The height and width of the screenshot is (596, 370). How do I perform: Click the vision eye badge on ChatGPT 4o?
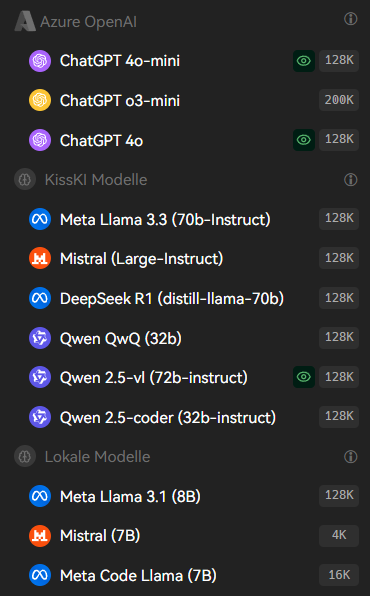(304, 140)
